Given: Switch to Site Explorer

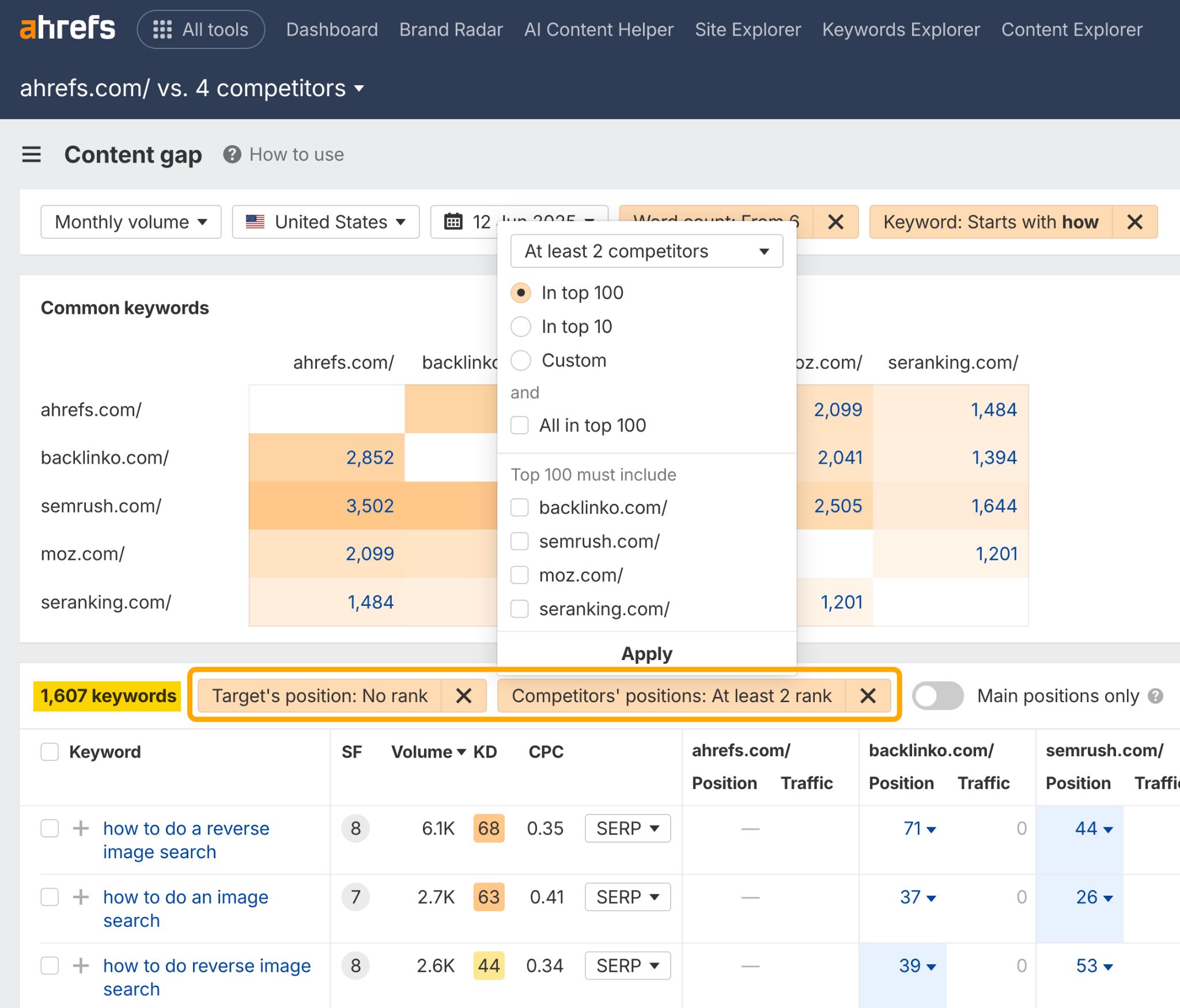Looking at the screenshot, I should click(747, 29).
